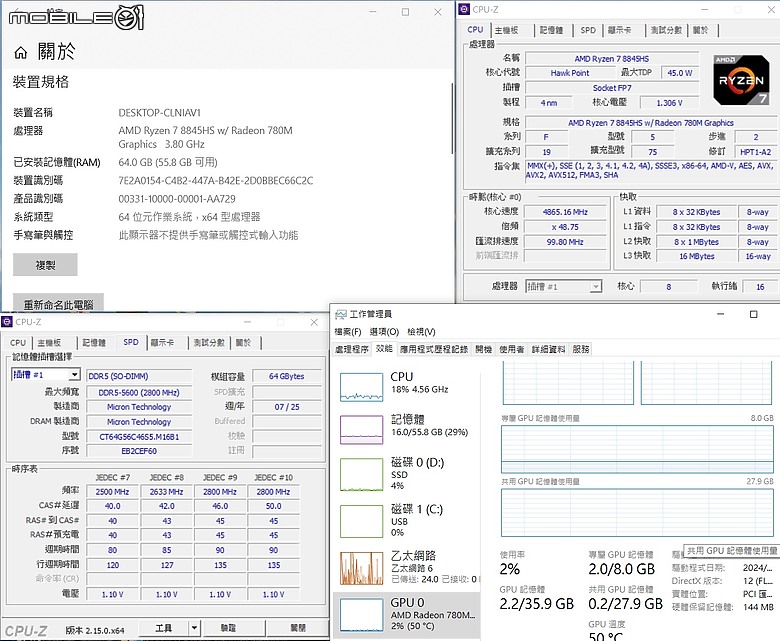Open 測試分數 tab in bottom-left CPU-Z window

coord(209,343)
